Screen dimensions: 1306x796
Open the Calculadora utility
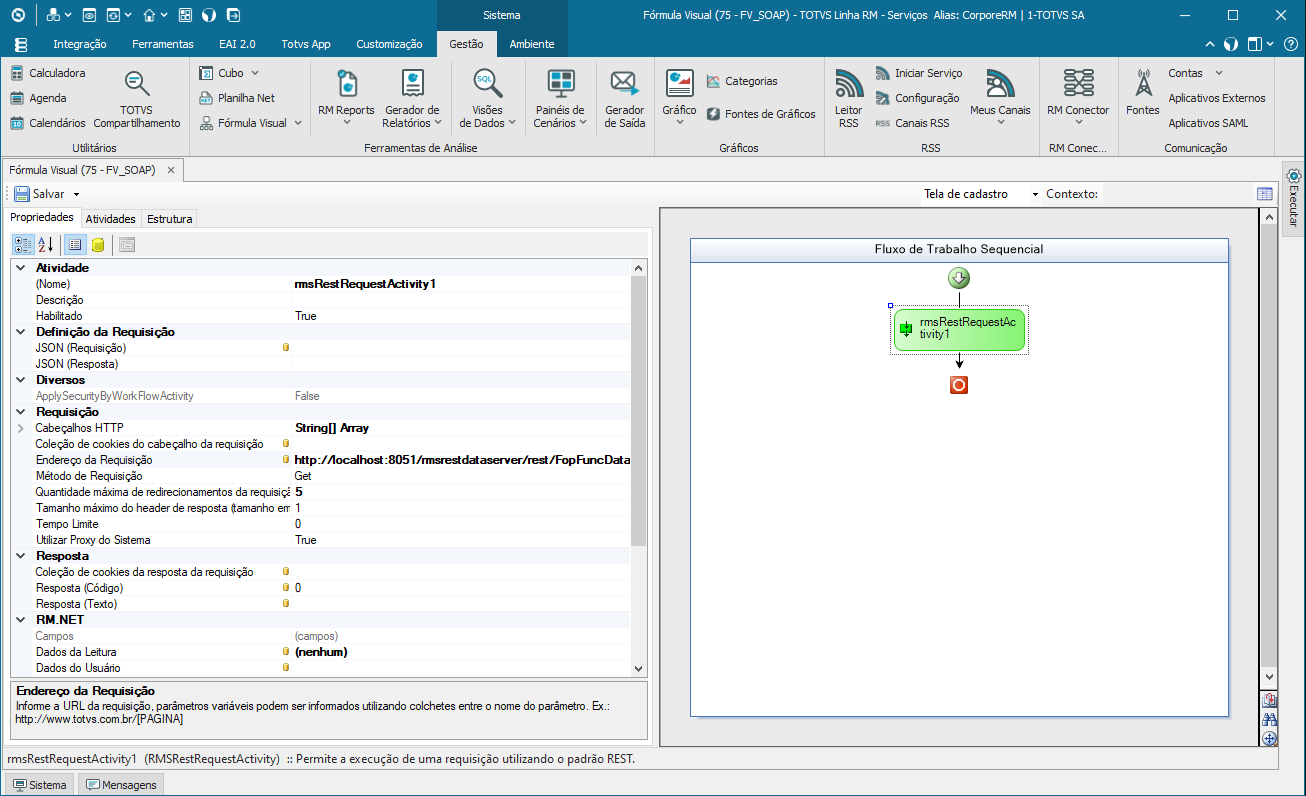[x=48, y=73]
